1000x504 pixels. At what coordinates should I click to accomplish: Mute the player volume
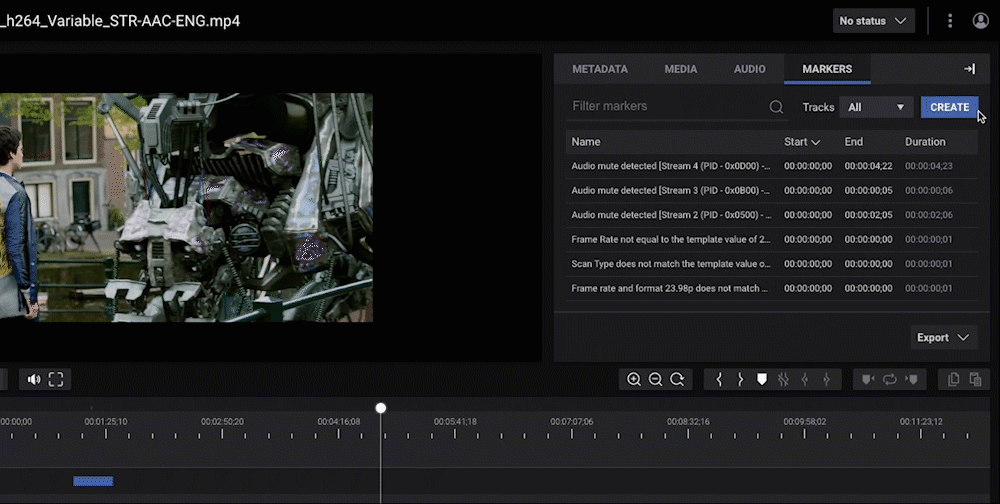click(34, 380)
